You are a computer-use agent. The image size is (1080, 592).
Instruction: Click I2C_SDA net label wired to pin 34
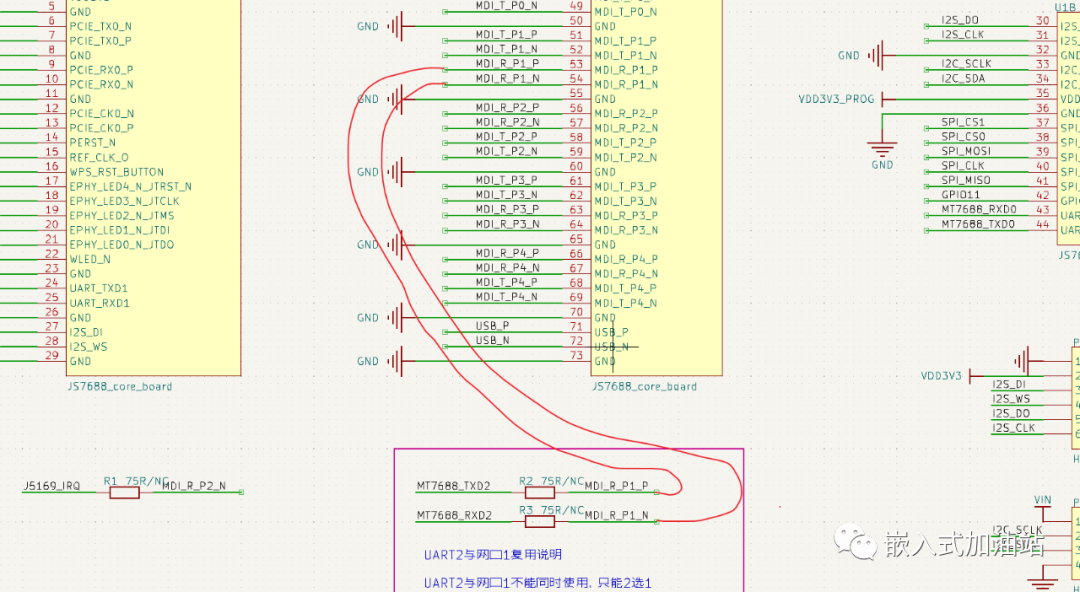point(964,79)
